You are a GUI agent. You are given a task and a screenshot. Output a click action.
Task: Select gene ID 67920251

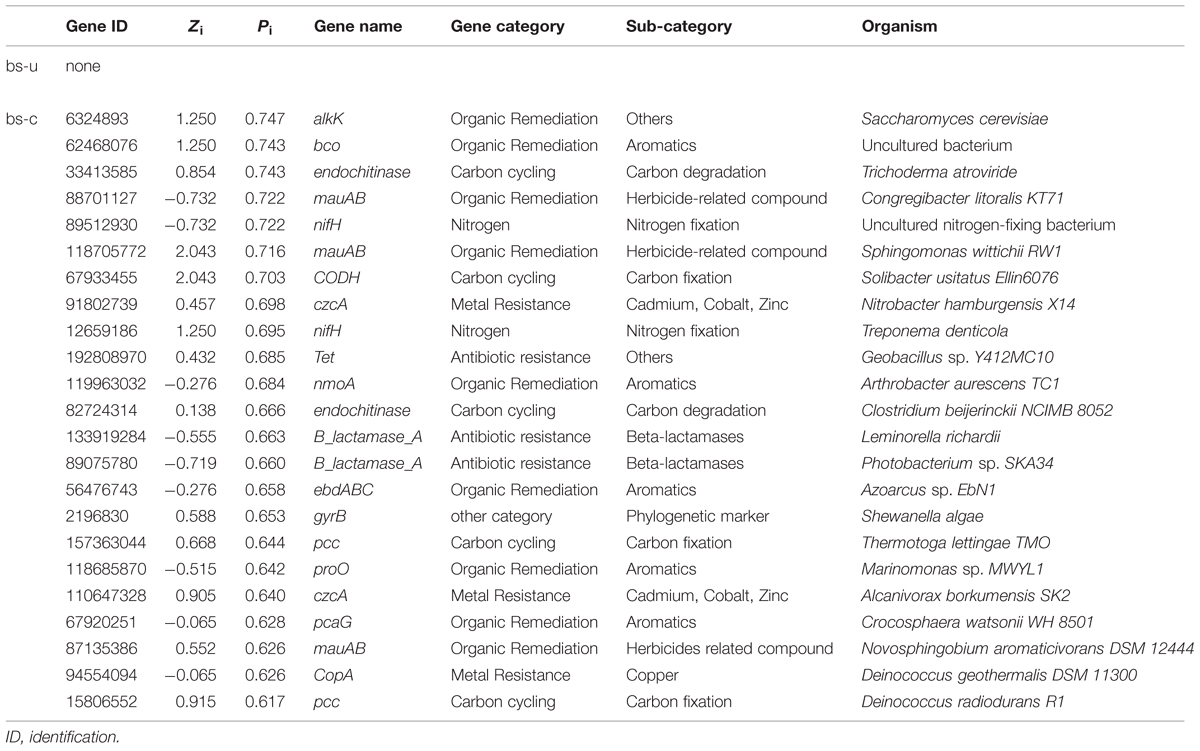pos(102,622)
